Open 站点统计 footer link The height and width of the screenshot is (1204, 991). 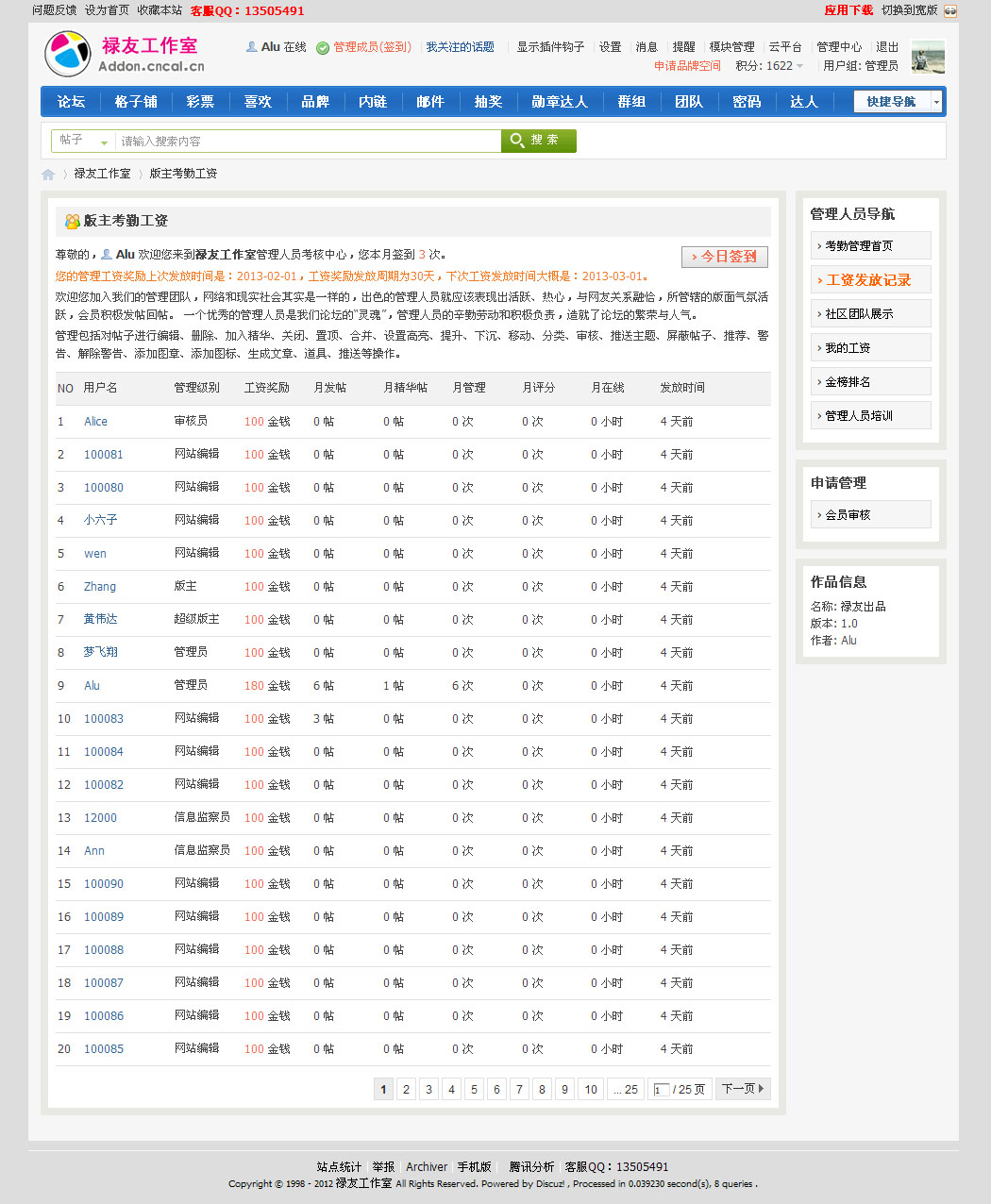339,1167
